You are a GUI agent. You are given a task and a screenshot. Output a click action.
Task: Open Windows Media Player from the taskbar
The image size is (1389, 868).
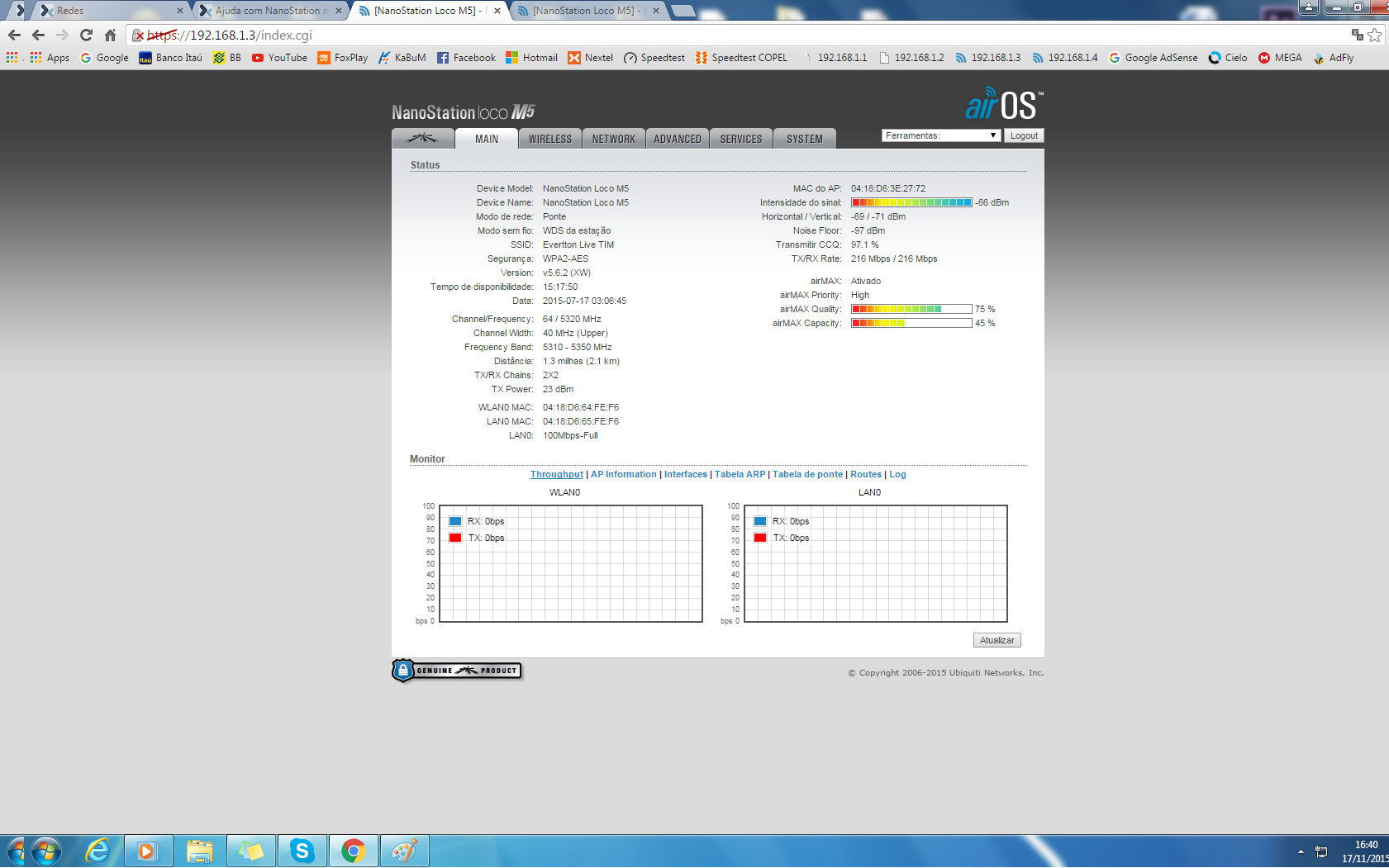[148, 851]
